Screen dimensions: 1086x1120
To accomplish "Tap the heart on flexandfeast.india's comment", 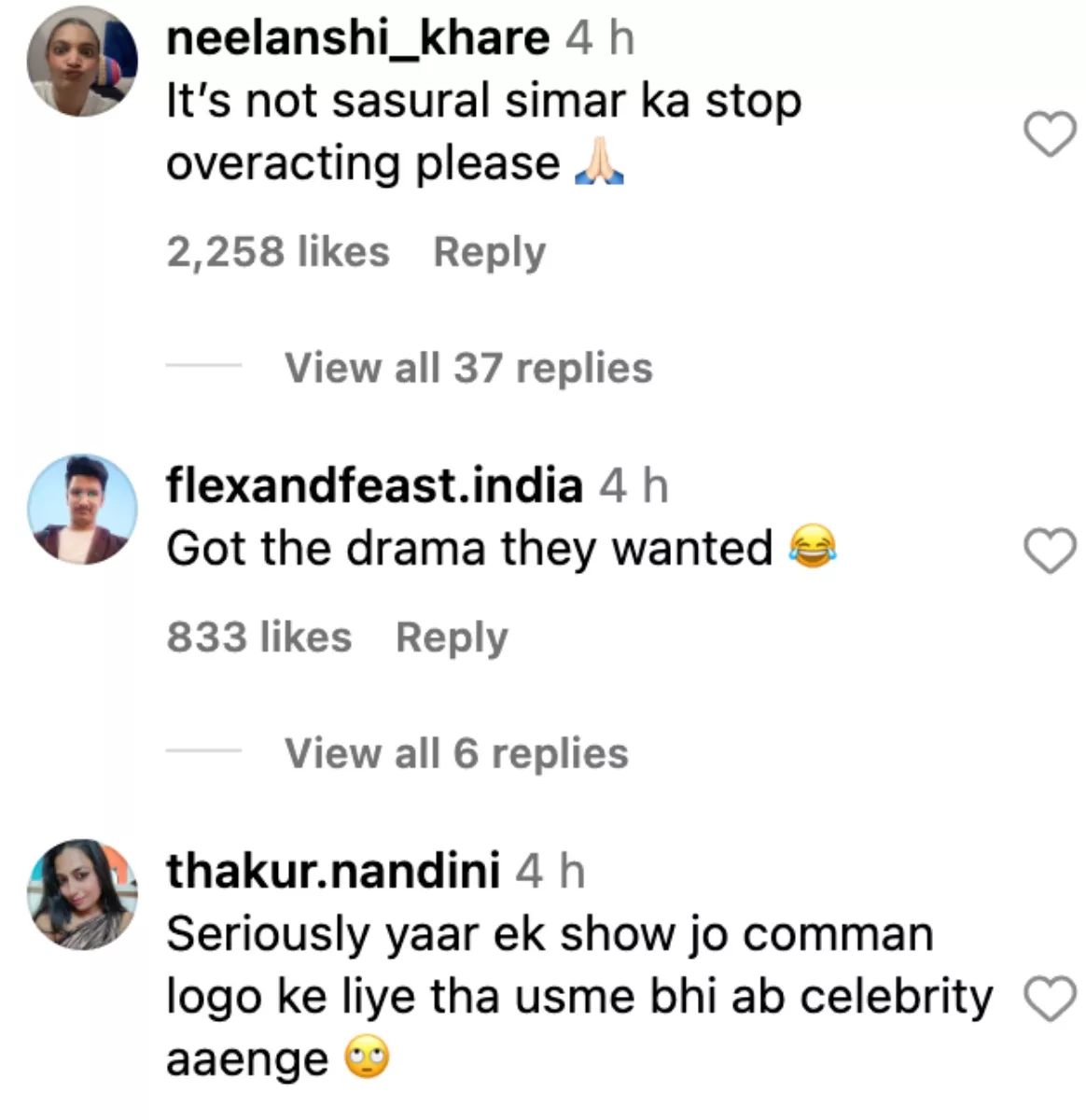I will click(x=1050, y=551).
